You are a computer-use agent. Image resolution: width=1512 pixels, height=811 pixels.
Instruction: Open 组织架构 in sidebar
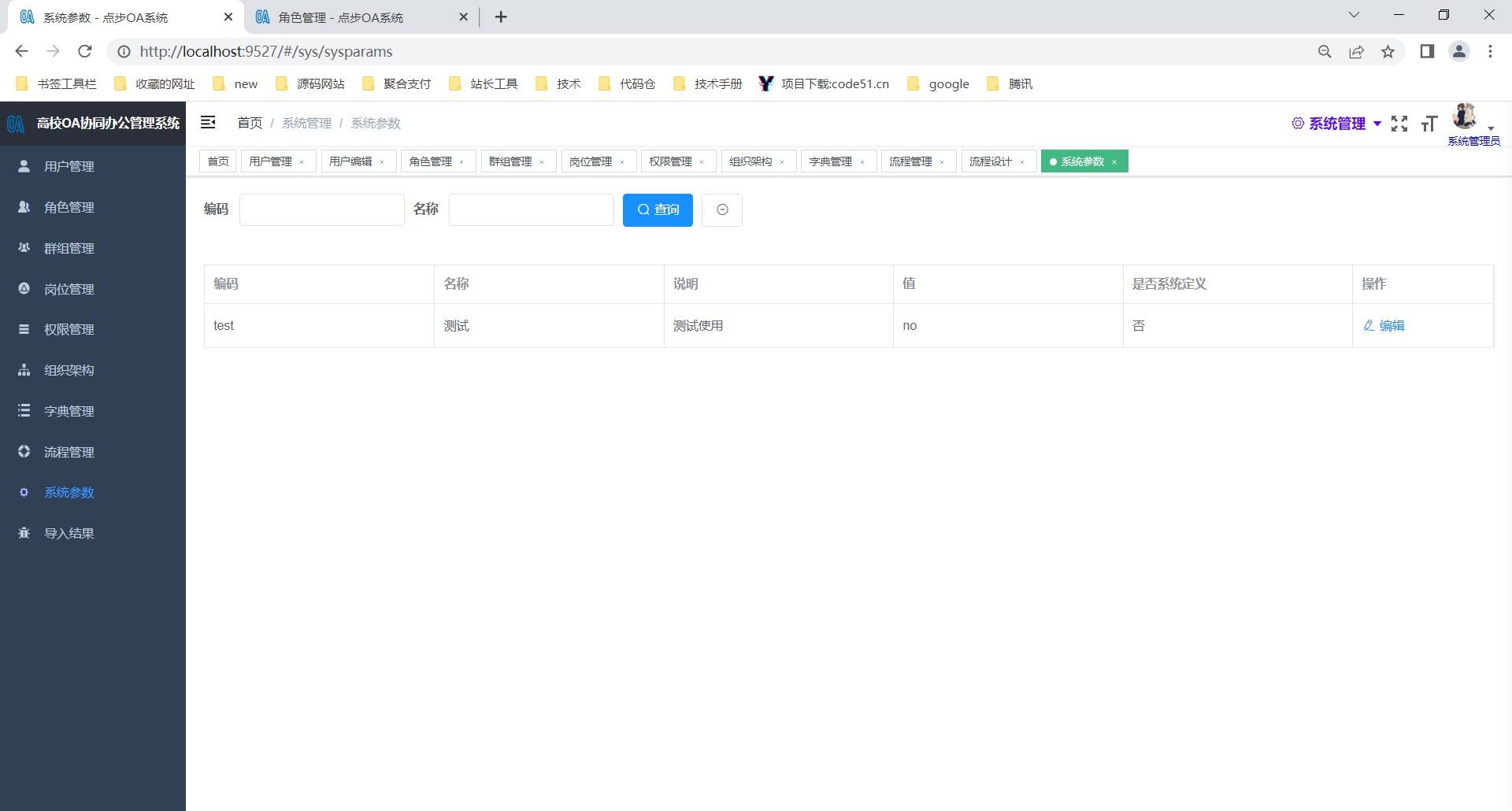(93, 370)
